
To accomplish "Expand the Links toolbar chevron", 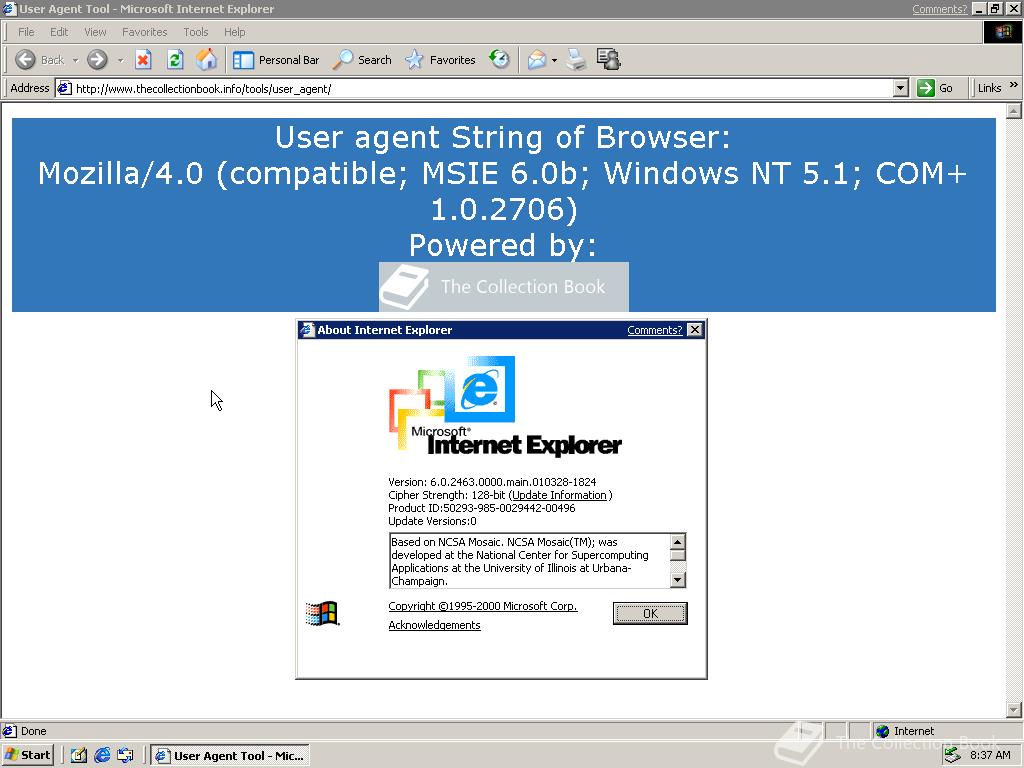I will [x=1014, y=85].
